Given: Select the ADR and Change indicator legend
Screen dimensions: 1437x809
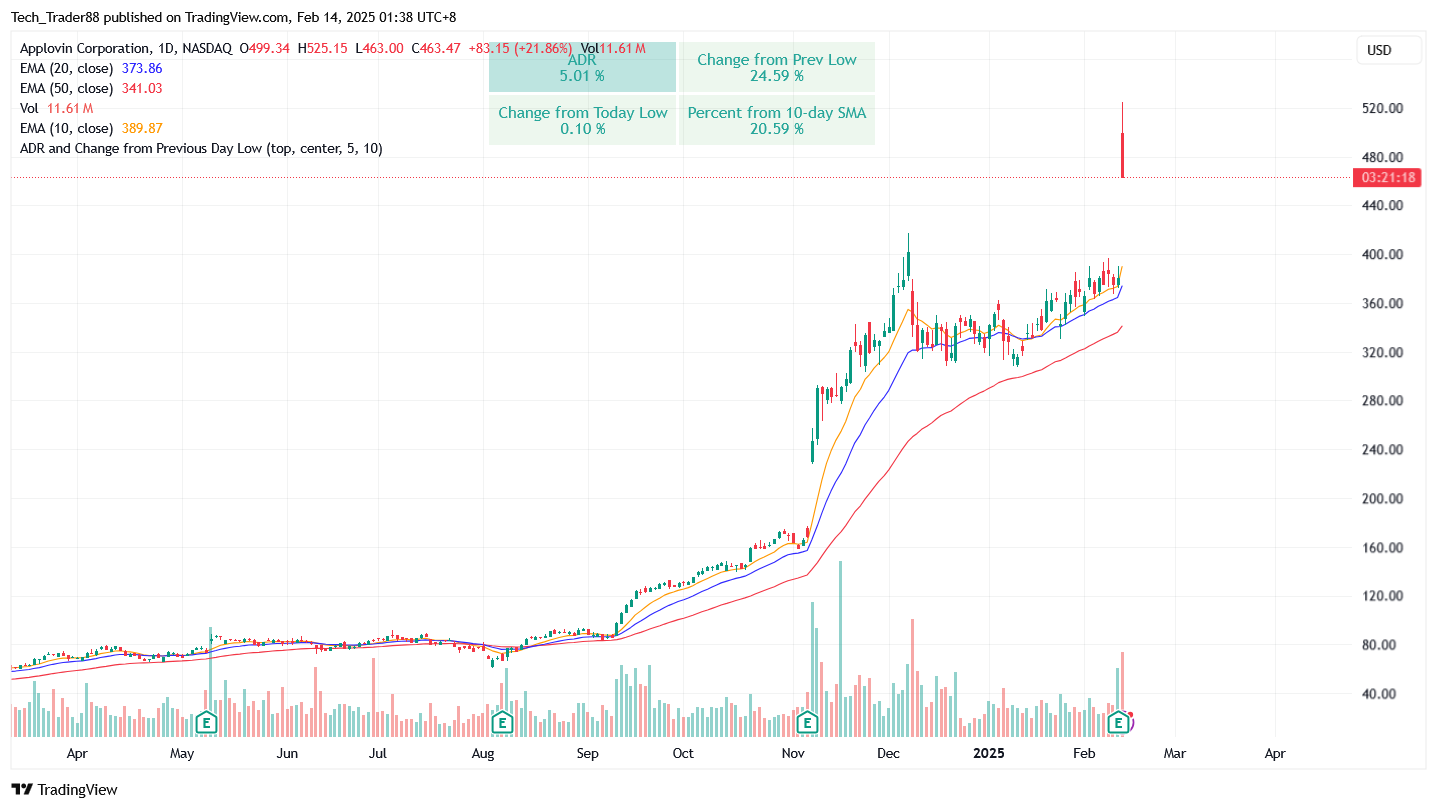Looking at the screenshot, I should coord(201,148).
